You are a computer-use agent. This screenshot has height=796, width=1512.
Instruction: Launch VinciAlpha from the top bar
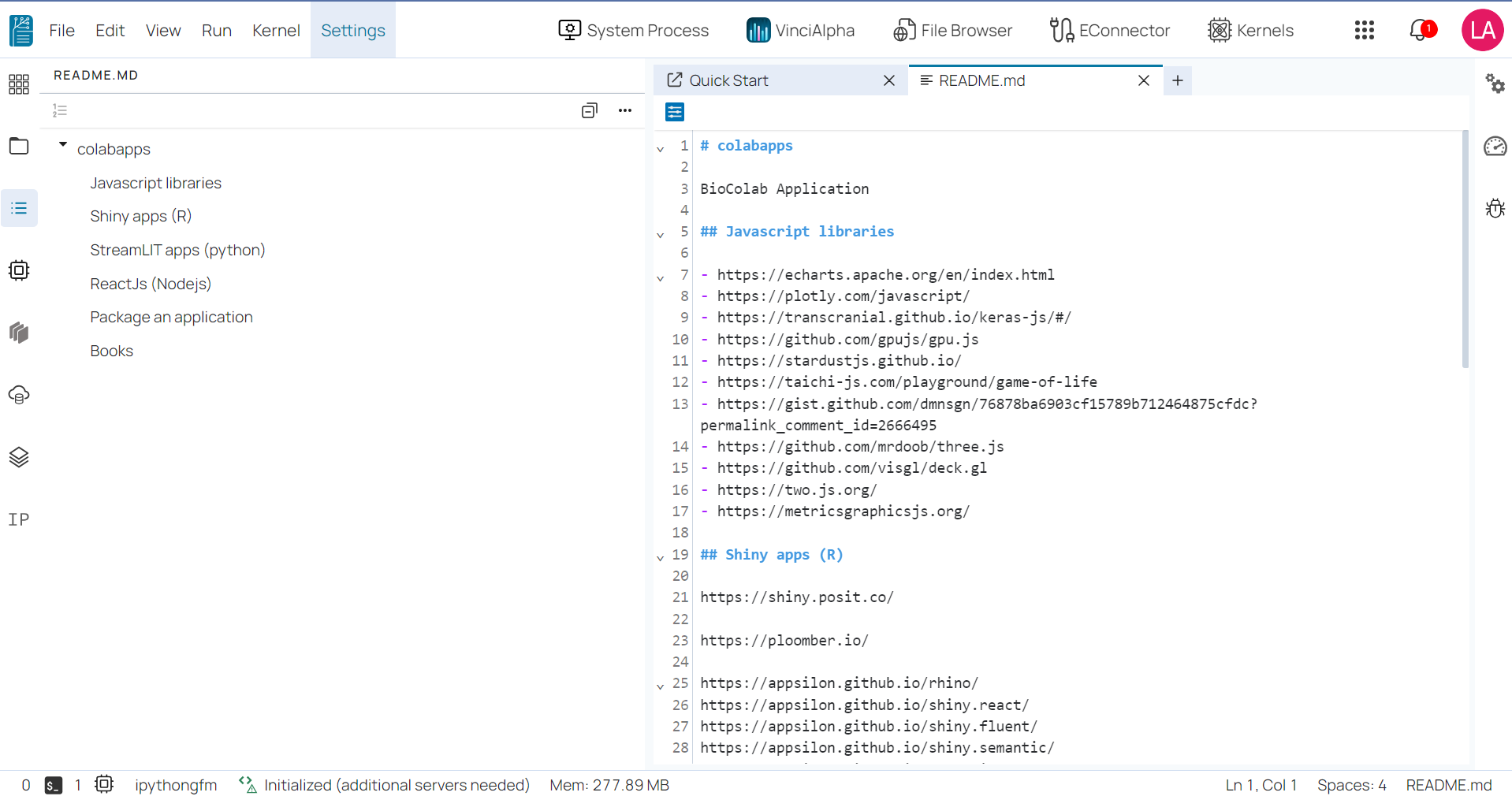800,31
